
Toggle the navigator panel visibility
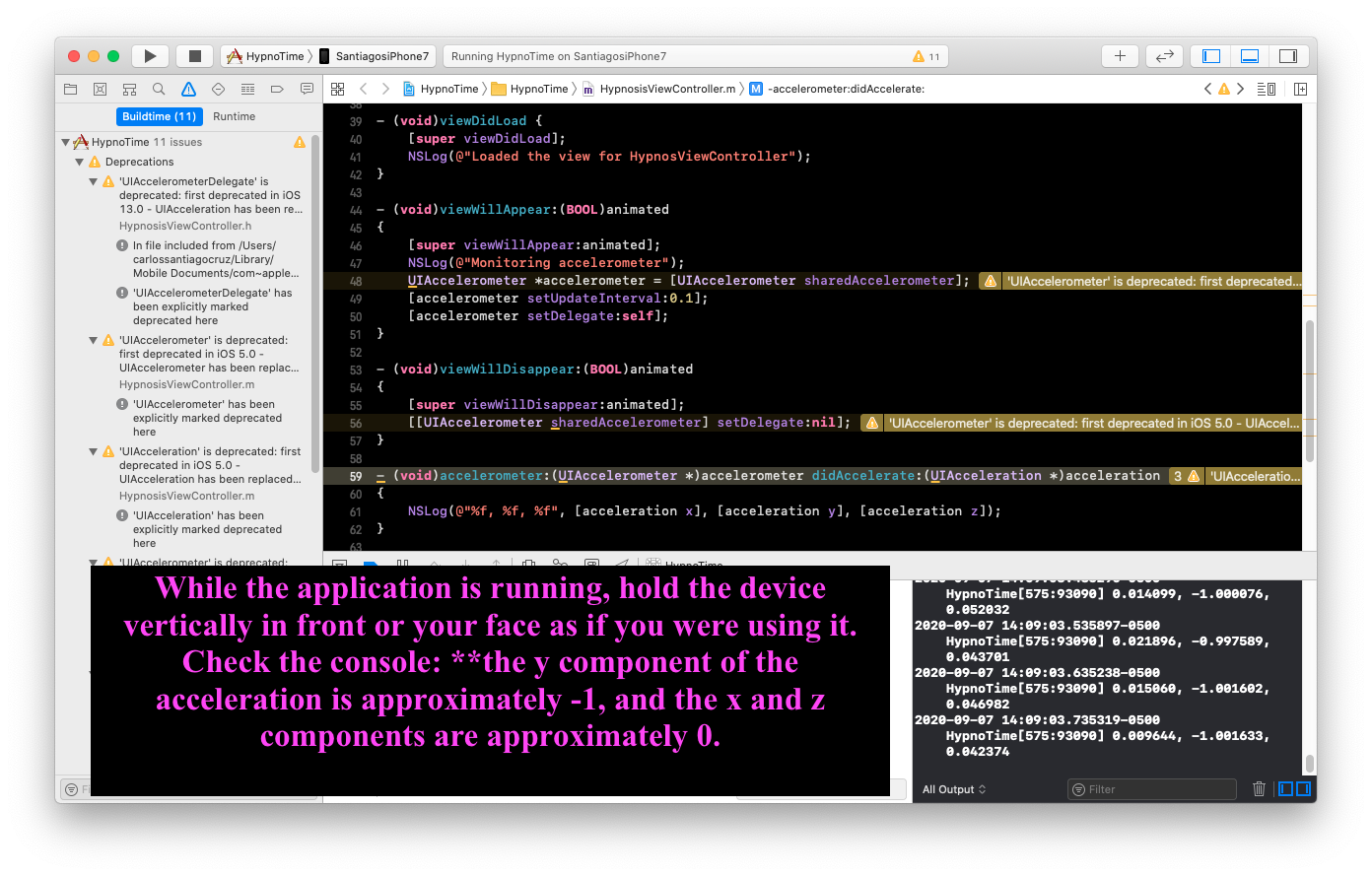1212,56
